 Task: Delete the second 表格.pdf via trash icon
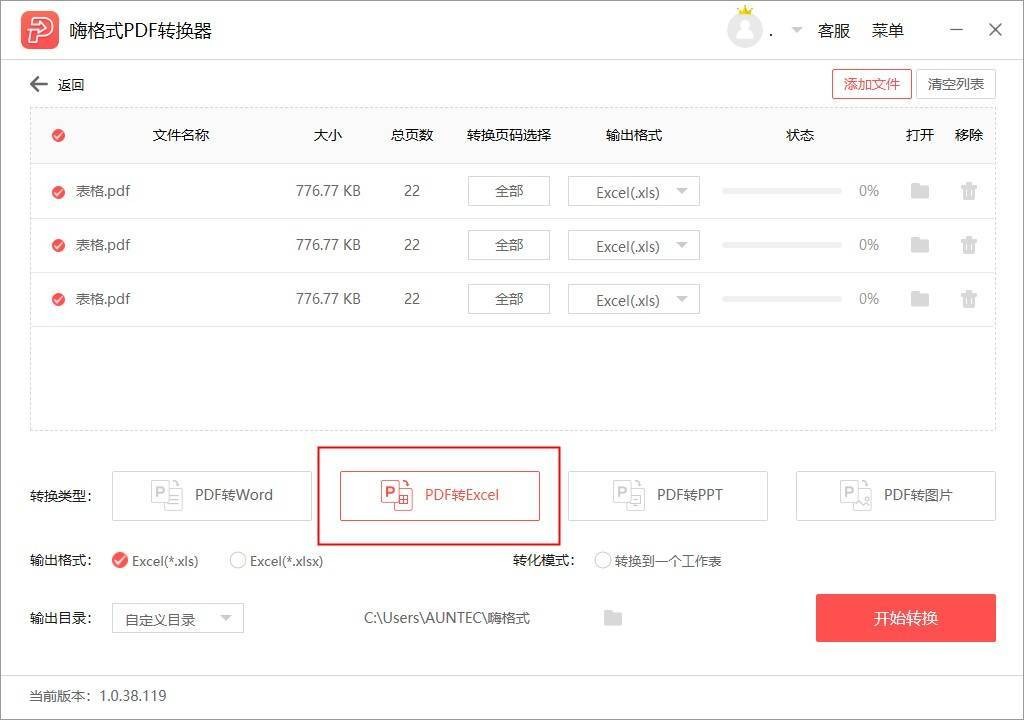click(x=968, y=245)
